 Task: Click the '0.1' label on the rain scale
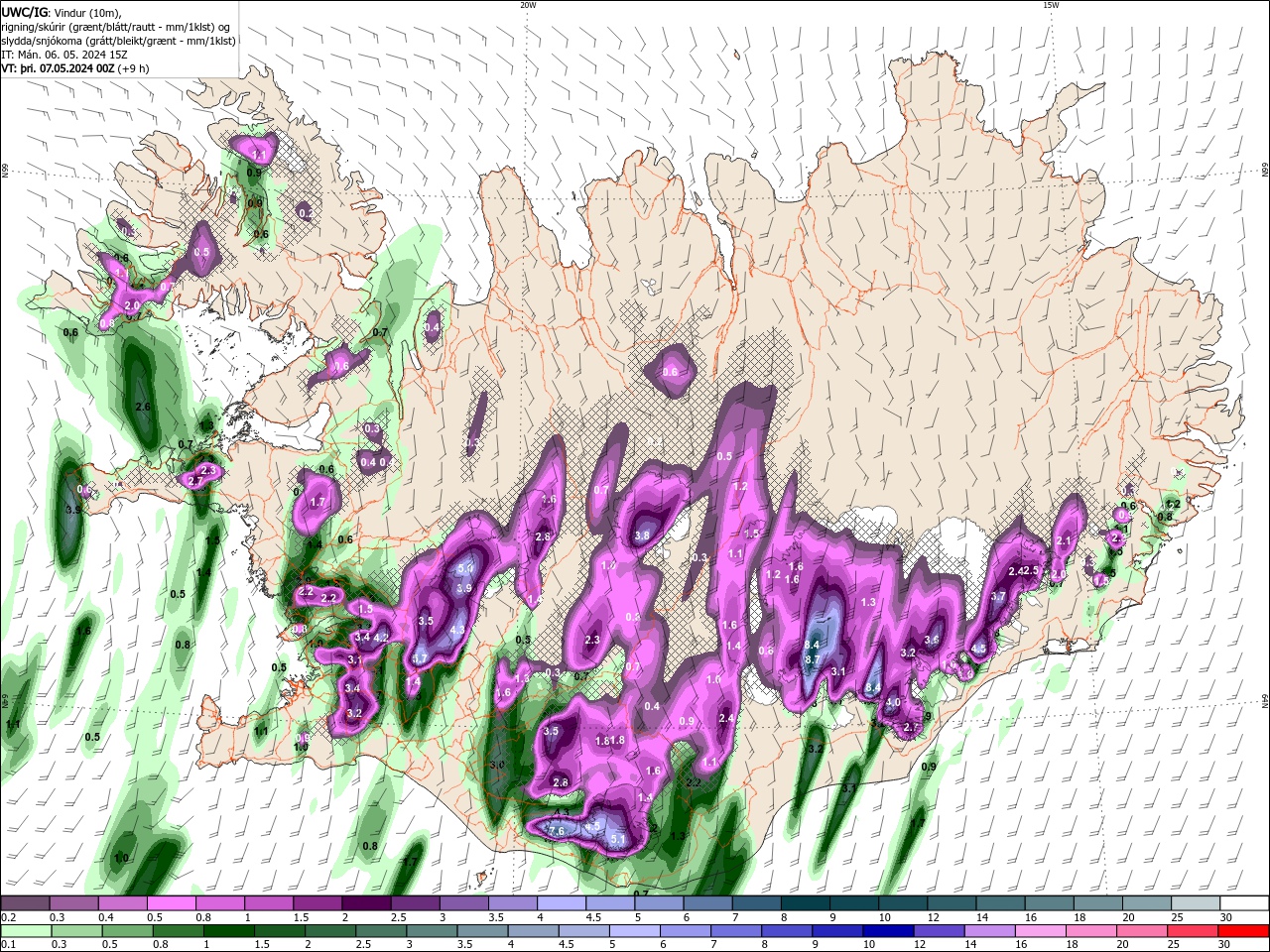(x=8, y=945)
